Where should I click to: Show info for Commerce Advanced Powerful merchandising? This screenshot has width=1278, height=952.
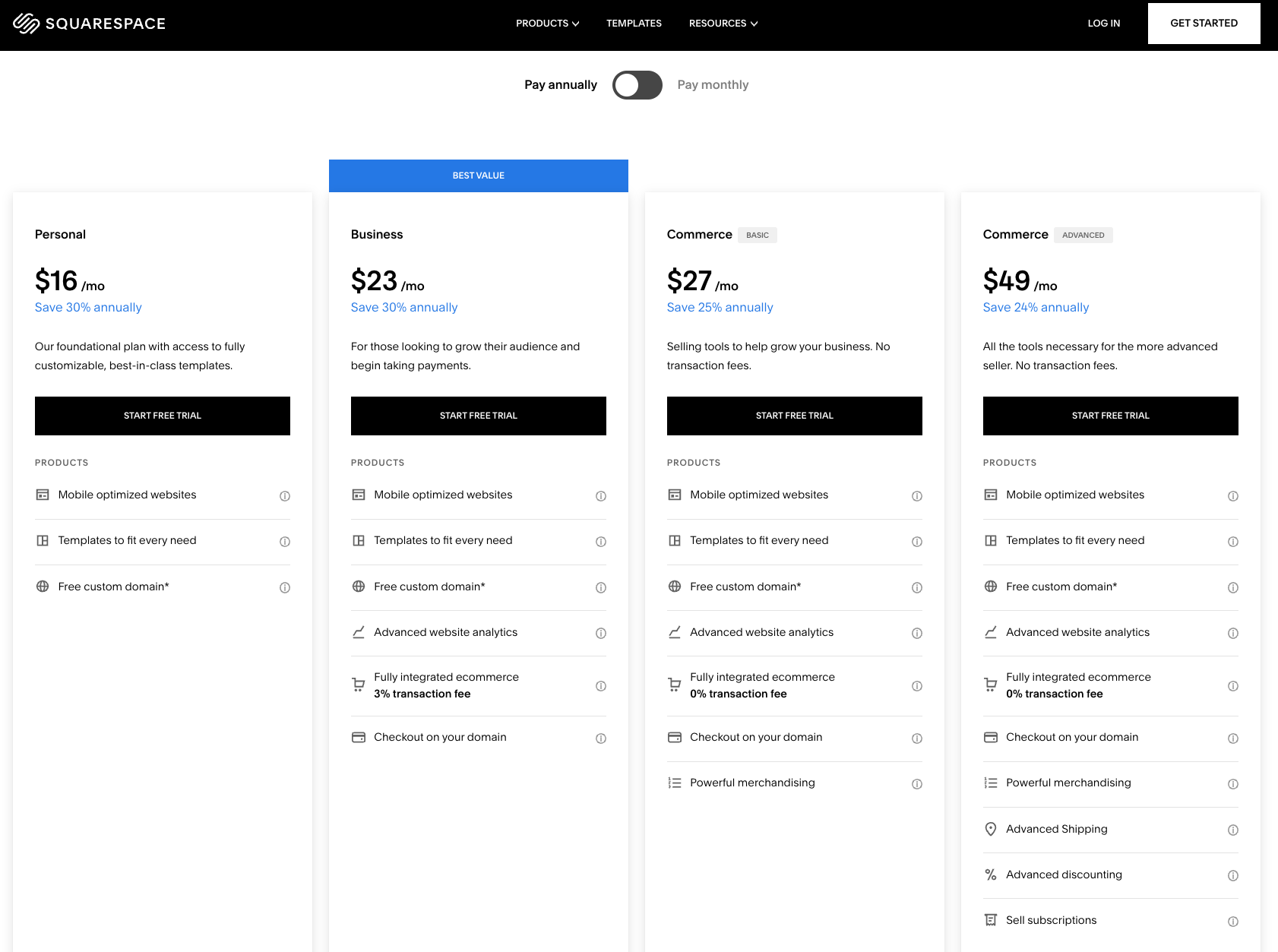coord(1233,784)
